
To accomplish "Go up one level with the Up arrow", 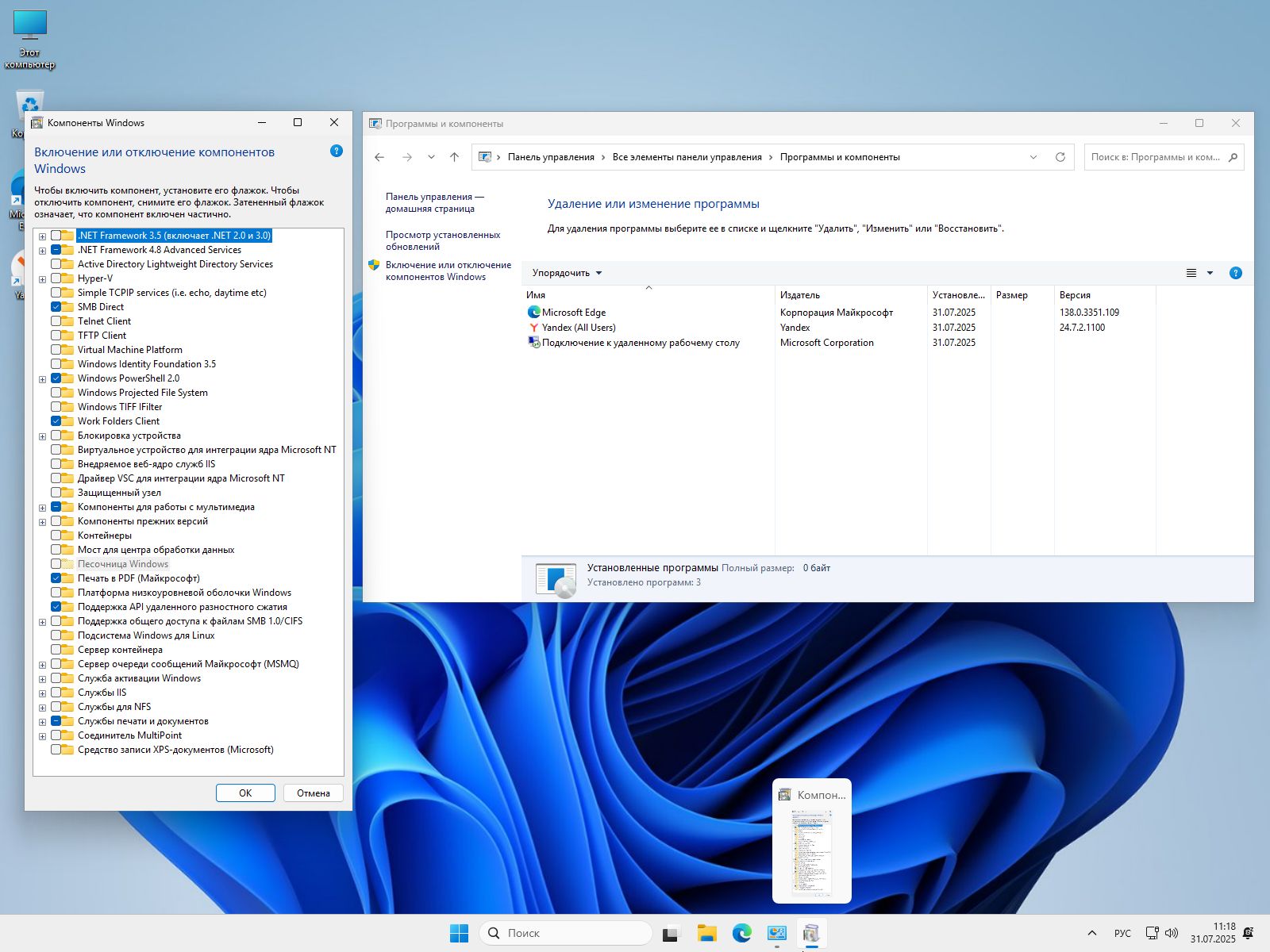I will [454, 157].
